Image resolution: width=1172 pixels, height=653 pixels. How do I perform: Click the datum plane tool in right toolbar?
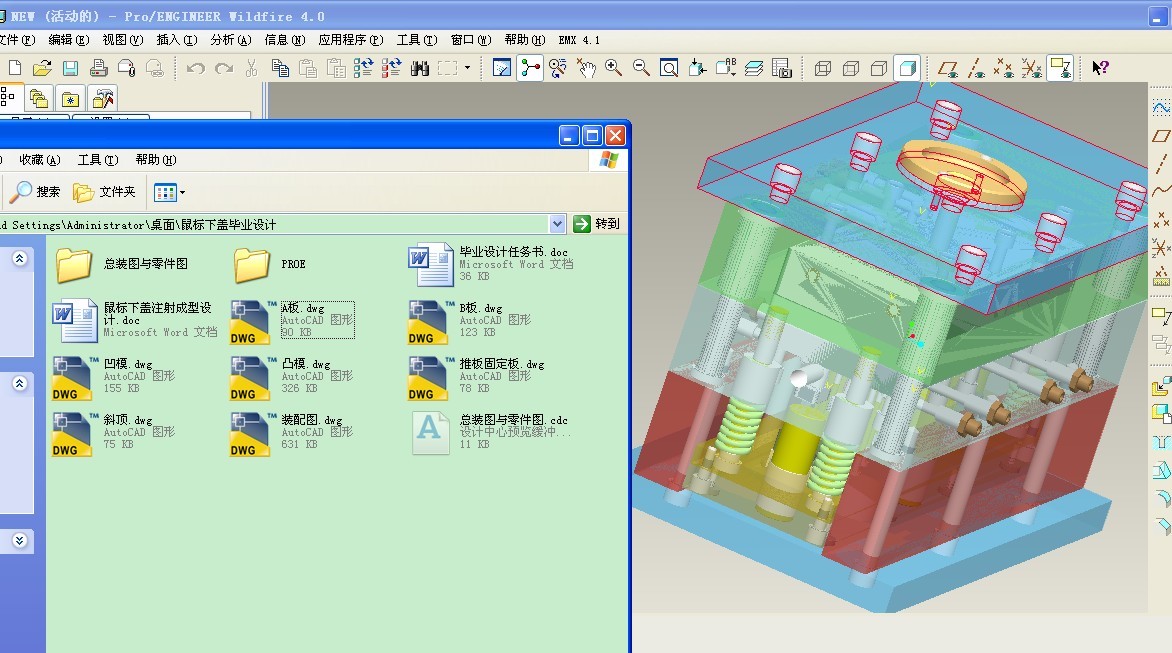[1161, 136]
